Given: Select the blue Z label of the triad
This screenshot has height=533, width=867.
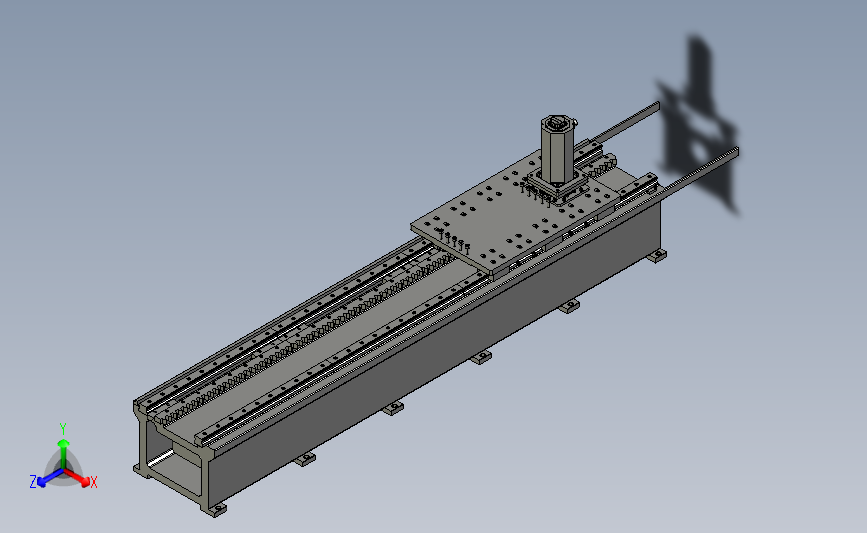Looking at the screenshot, I should [x=33, y=482].
